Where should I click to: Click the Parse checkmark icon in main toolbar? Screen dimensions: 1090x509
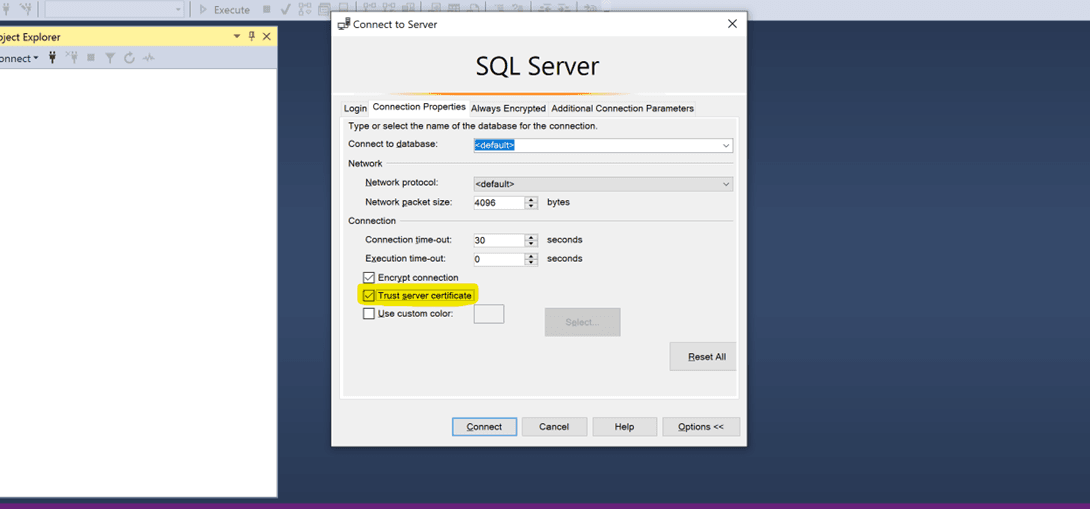285,9
